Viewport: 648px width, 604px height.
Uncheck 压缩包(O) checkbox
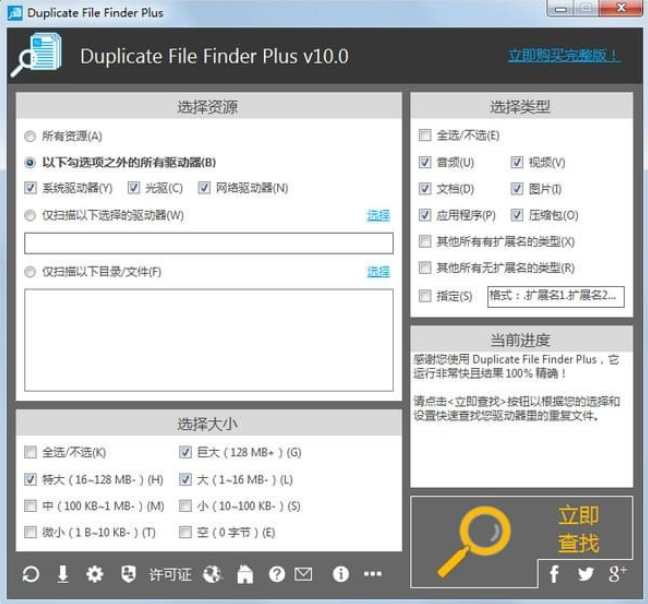(517, 215)
